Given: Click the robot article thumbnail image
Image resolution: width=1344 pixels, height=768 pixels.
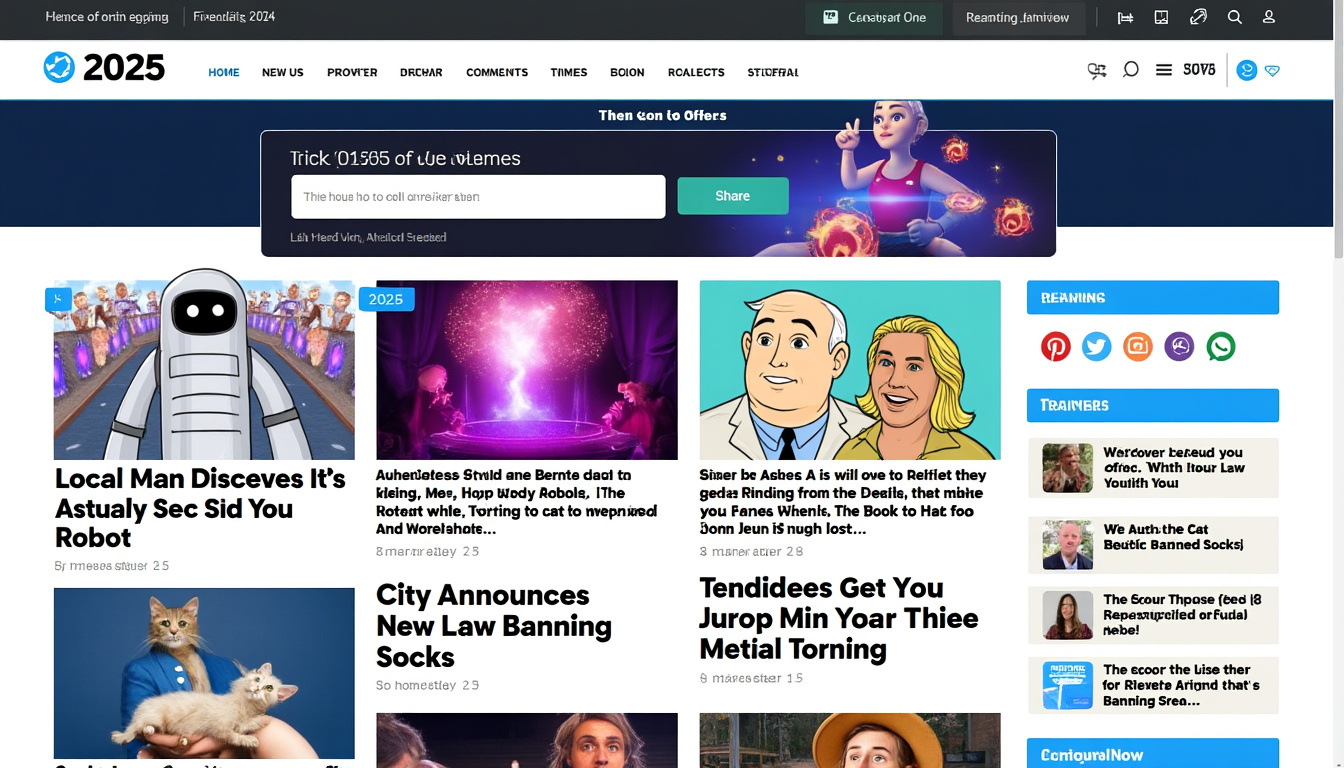Looking at the screenshot, I should coord(204,368).
